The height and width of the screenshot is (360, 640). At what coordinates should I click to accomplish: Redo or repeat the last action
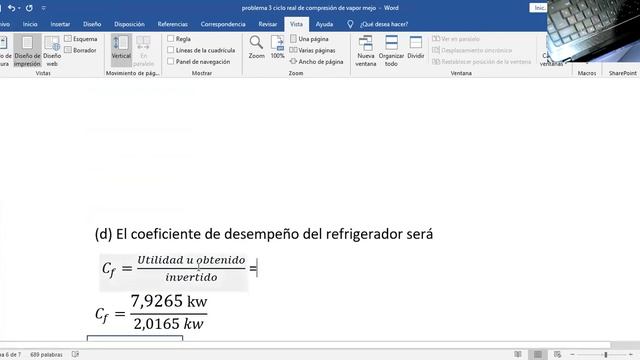[29, 8]
